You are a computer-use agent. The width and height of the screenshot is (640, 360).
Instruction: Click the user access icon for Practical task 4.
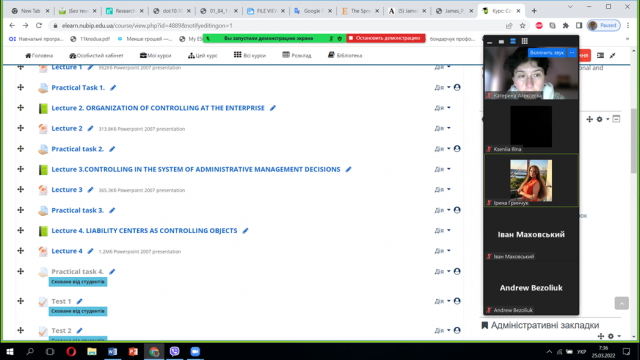[457, 271]
